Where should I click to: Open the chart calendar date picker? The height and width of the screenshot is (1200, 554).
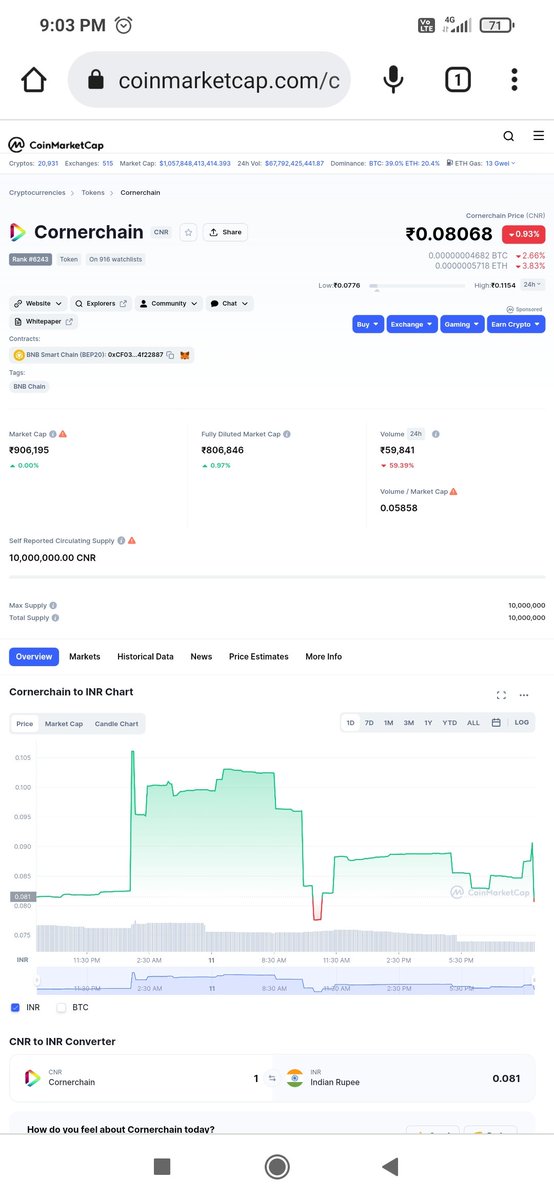pyautogui.click(x=496, y=722)
